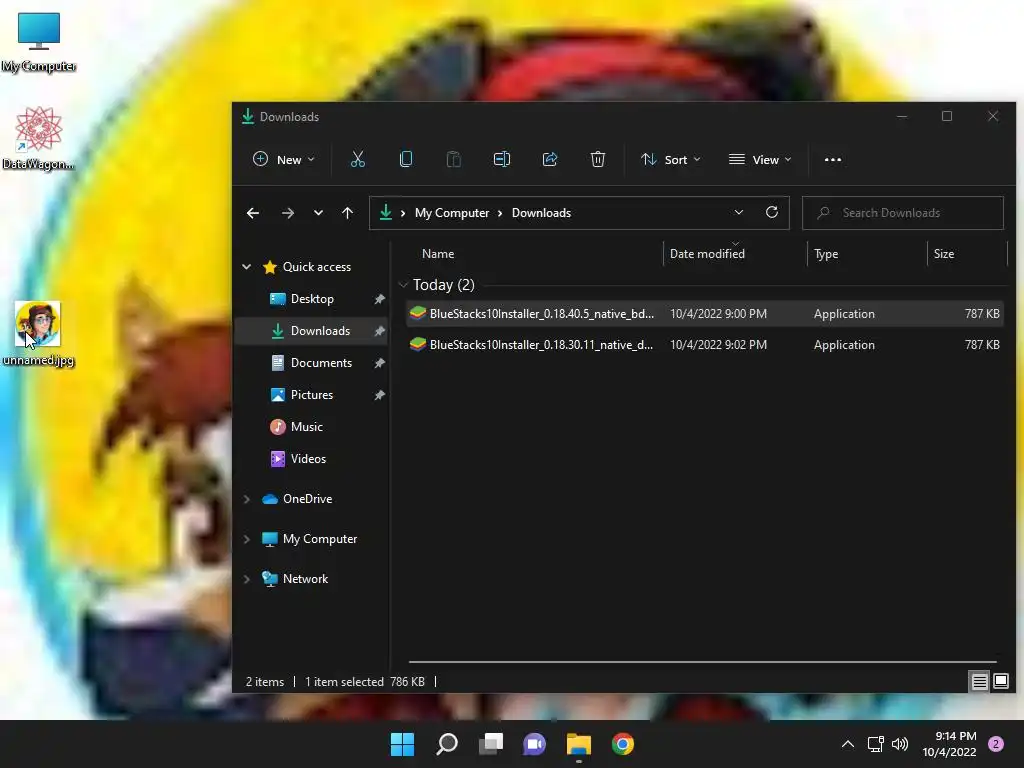Go up one folder level arrow
The width and height of the screenshot is (1024, 768).
pos(347,213)
